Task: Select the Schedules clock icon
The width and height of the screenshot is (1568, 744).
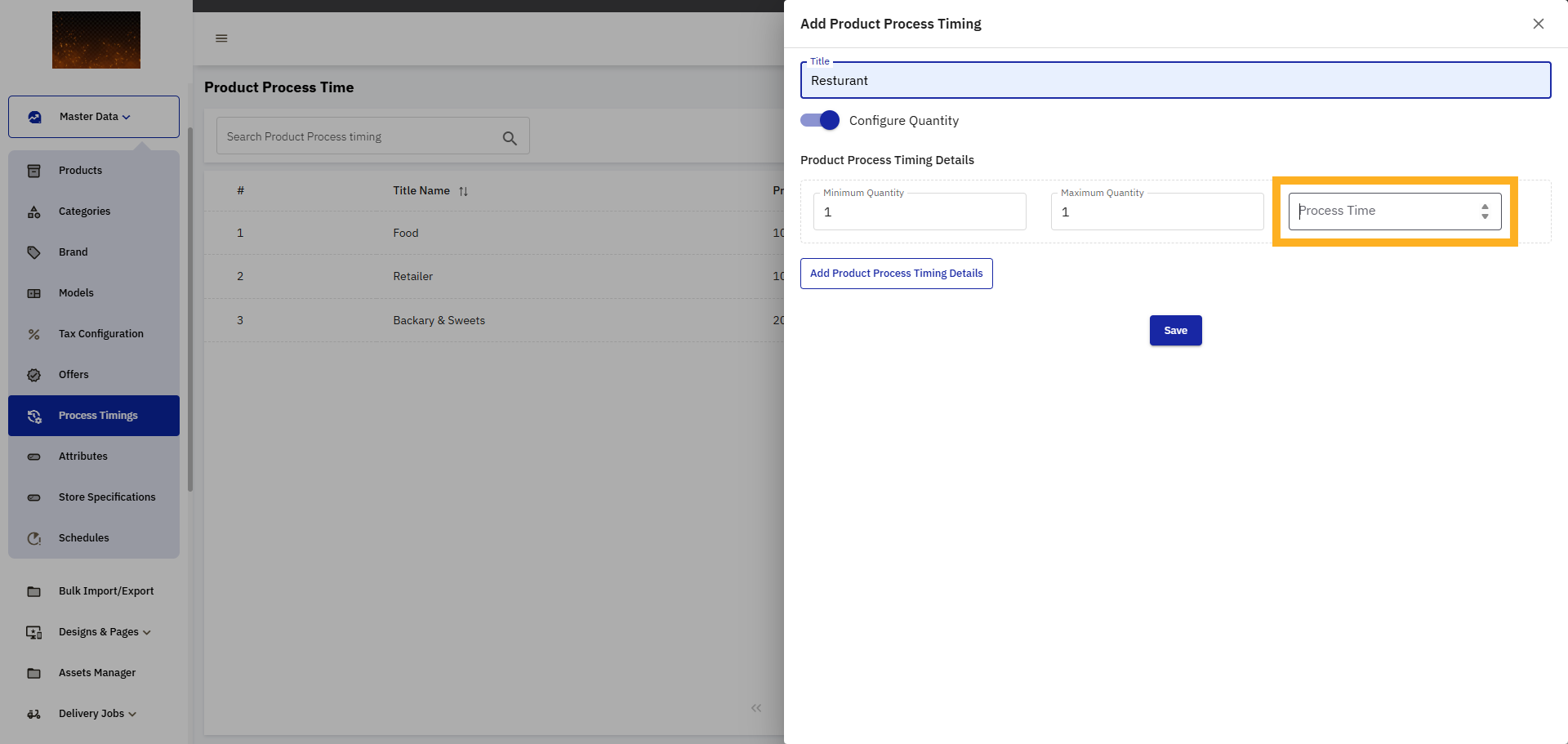Action: coord(33,537)
